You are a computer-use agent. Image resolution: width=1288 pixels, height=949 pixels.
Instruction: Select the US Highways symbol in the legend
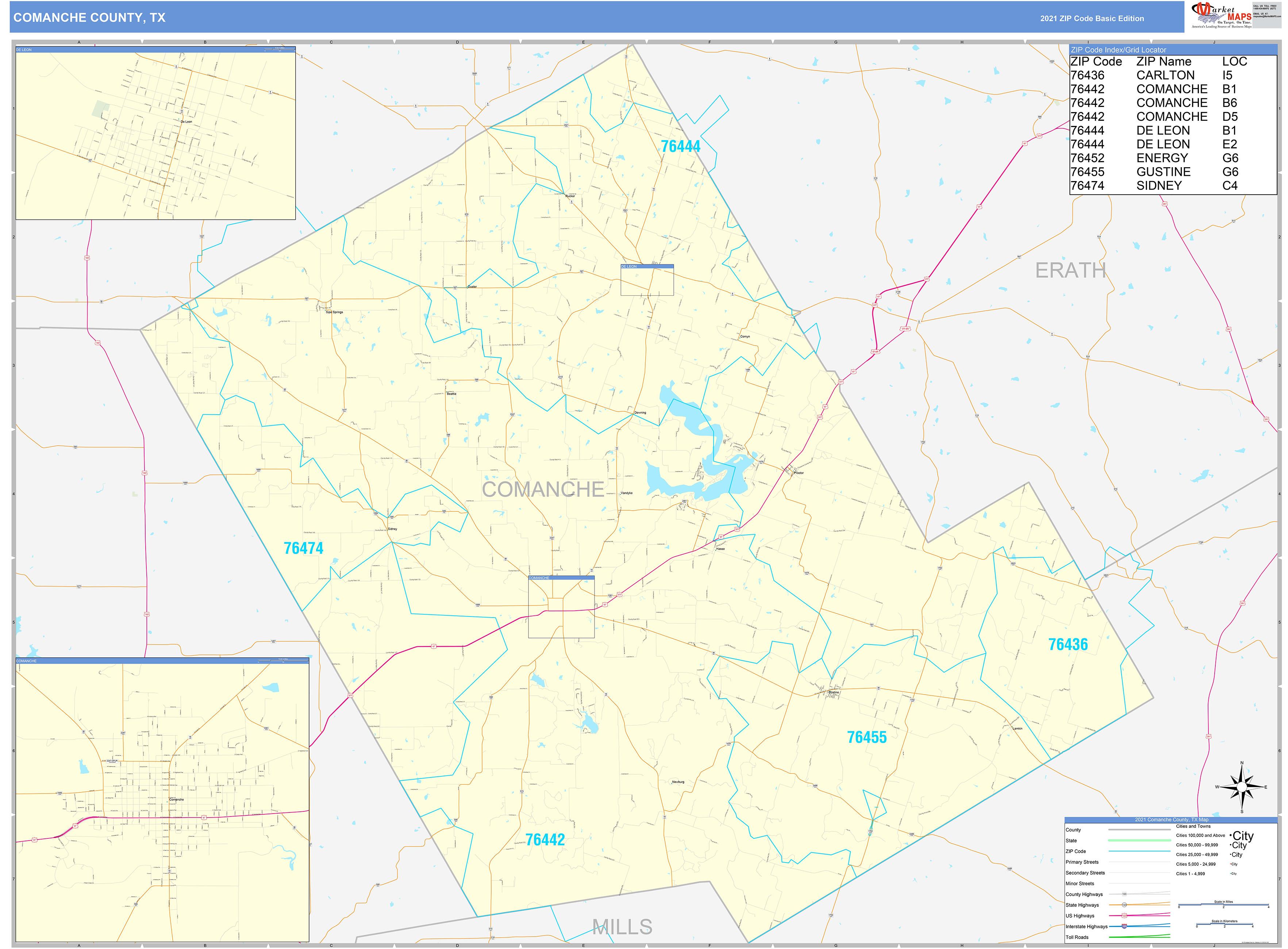[x=1140, y=916]
